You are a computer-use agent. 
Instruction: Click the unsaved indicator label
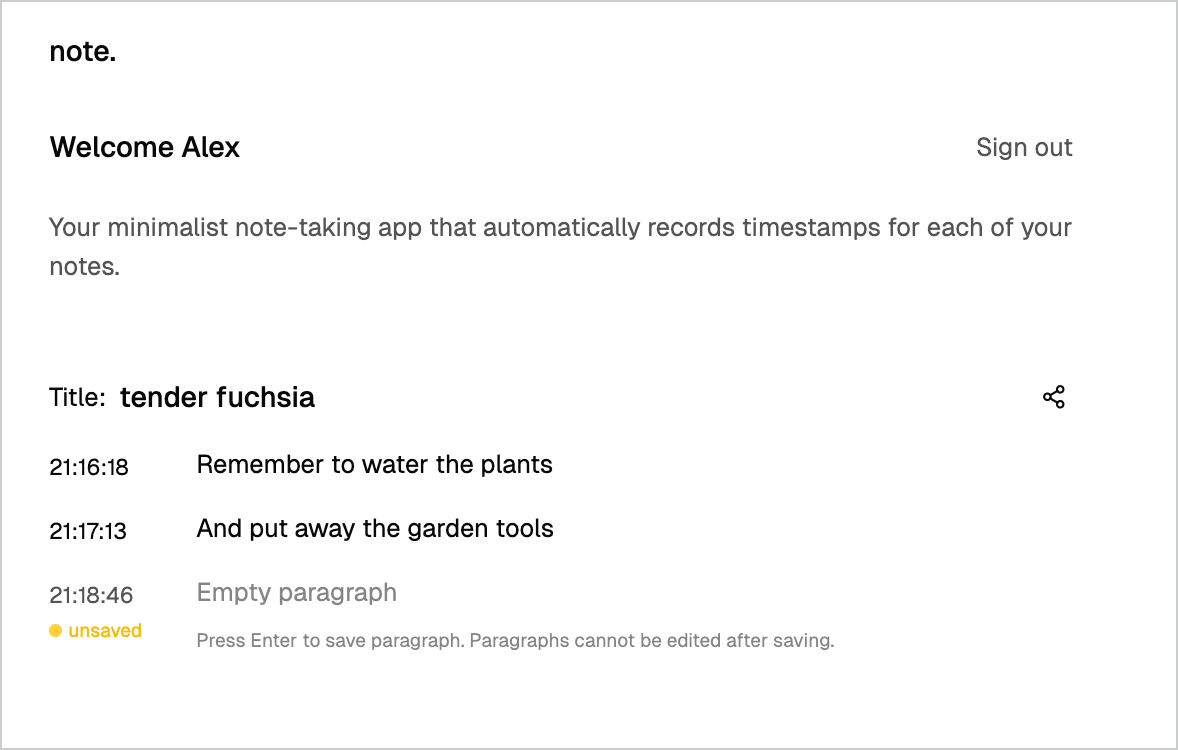[x=104, y=630]
